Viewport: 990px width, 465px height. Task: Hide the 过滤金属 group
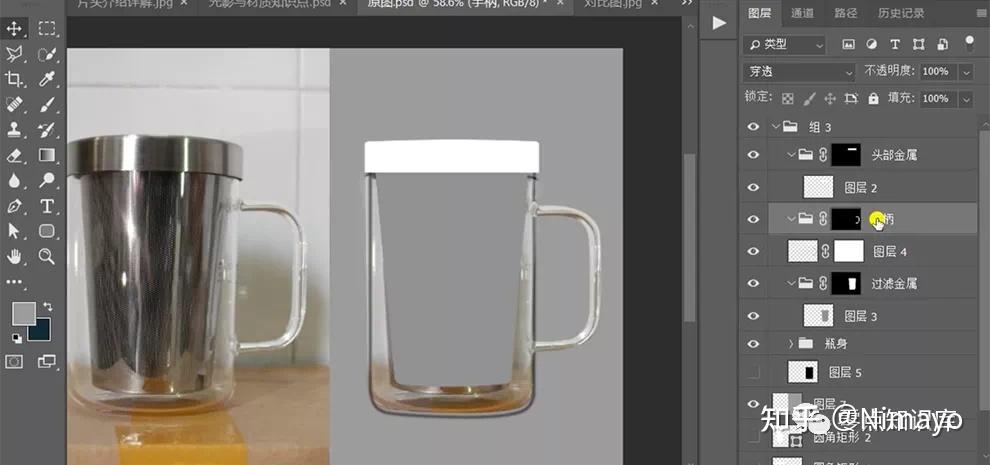coord(753,284)
